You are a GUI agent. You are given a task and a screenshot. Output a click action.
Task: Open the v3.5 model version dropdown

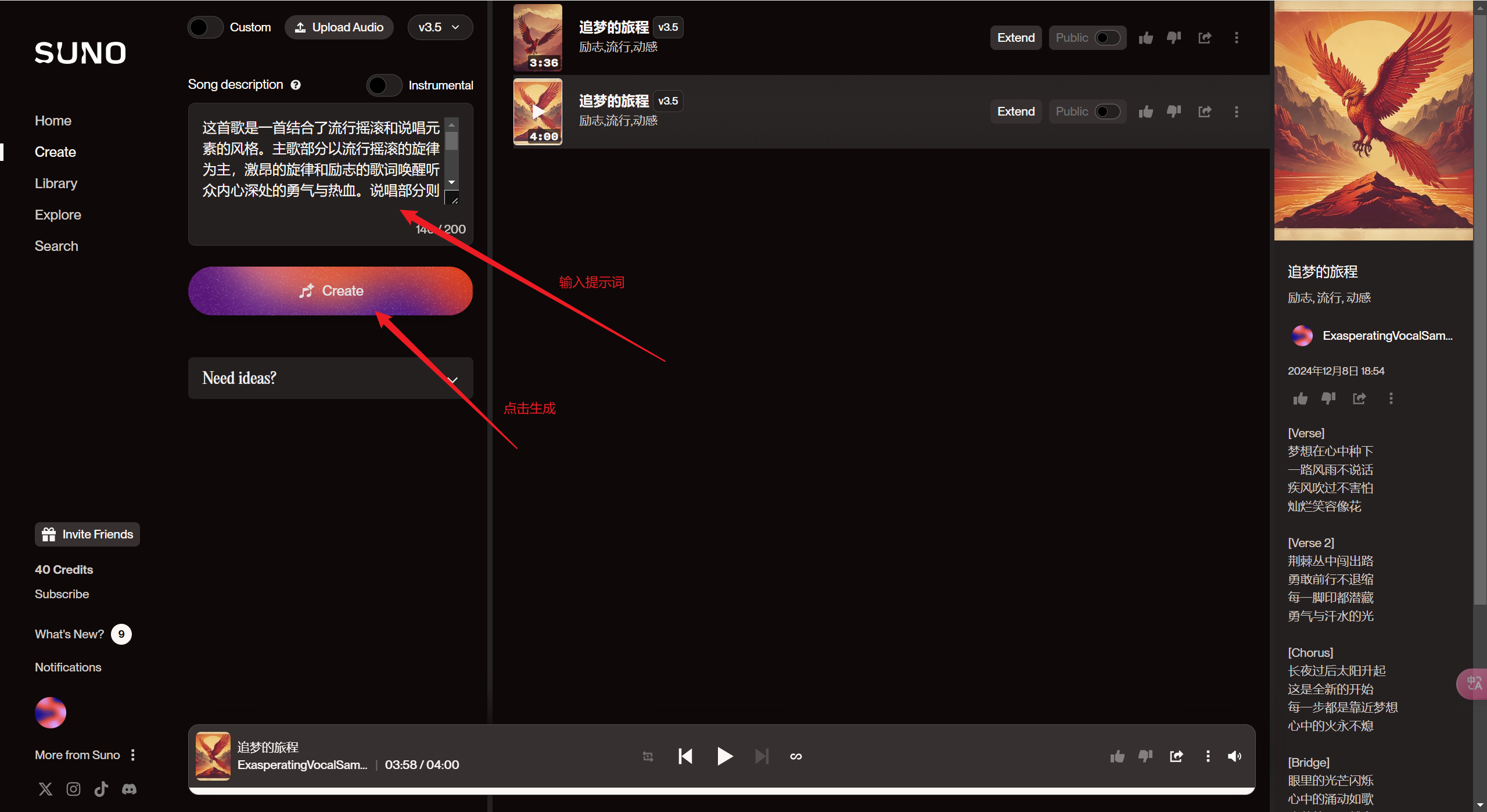[x=440, y=27]
